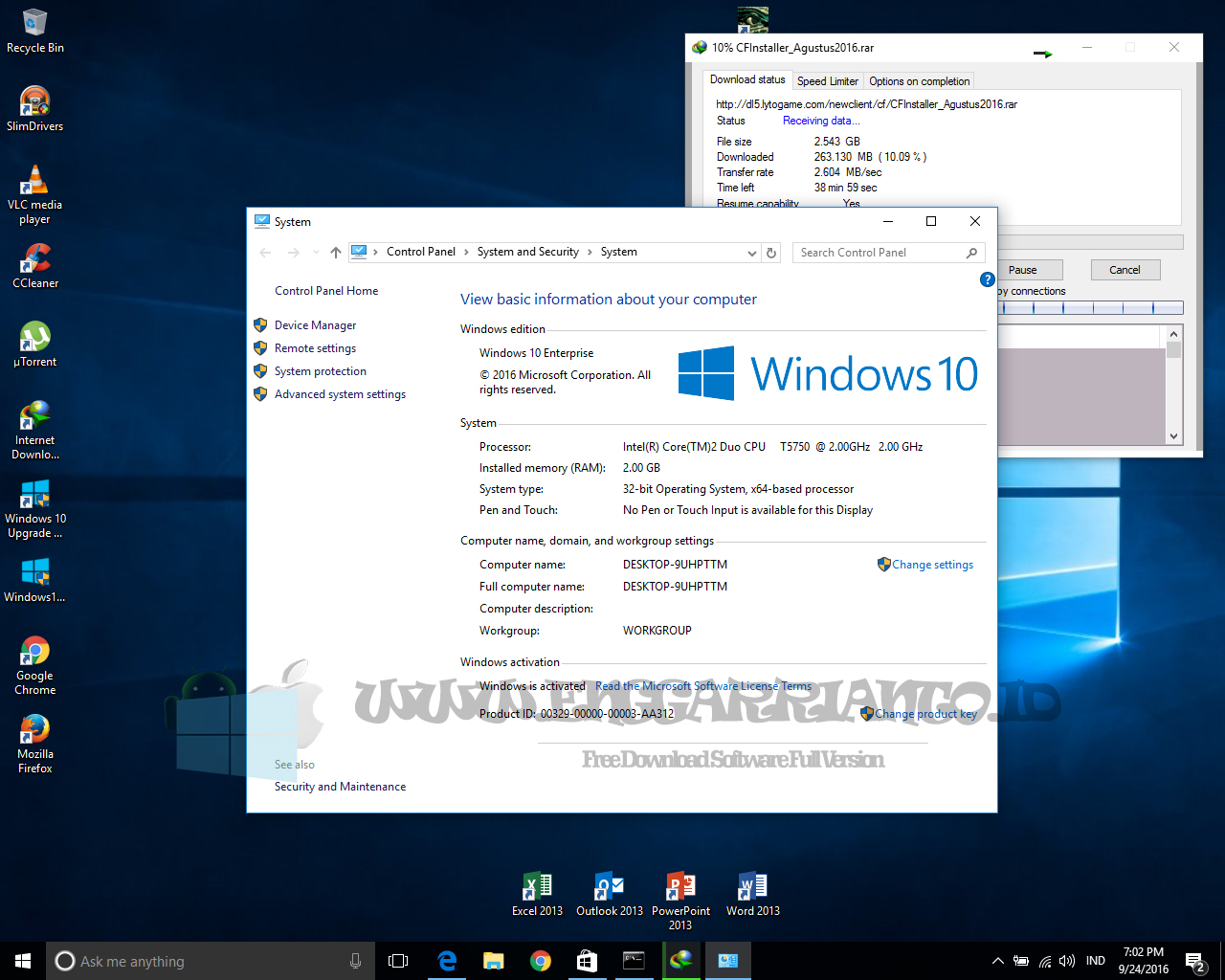Read the Microsoft Software License Terms
1225x980 pixels.
(x=703, y=686)
